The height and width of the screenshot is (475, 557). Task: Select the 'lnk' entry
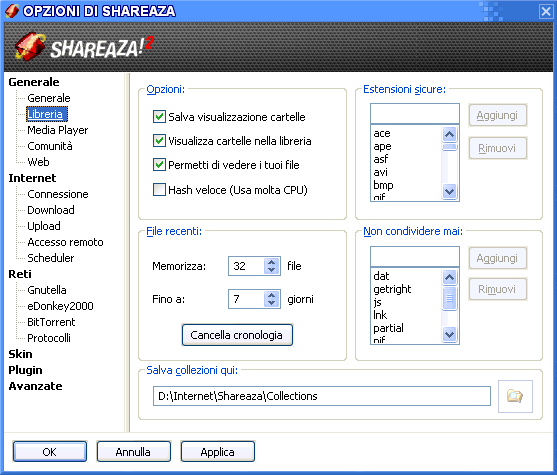pos(380,315)
